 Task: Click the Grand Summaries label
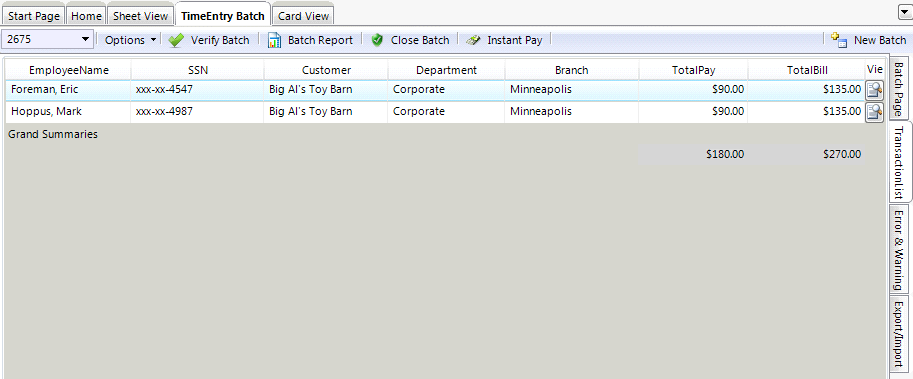(x=53, y=134)
